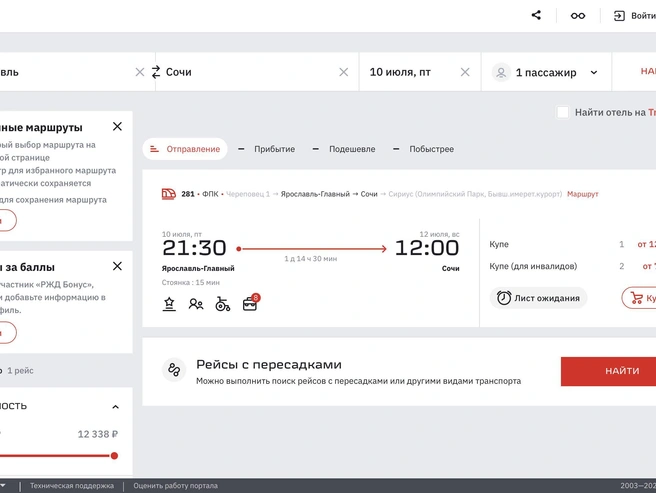
Task: Click the Лист ожидания button
Action: click(538, 298)
